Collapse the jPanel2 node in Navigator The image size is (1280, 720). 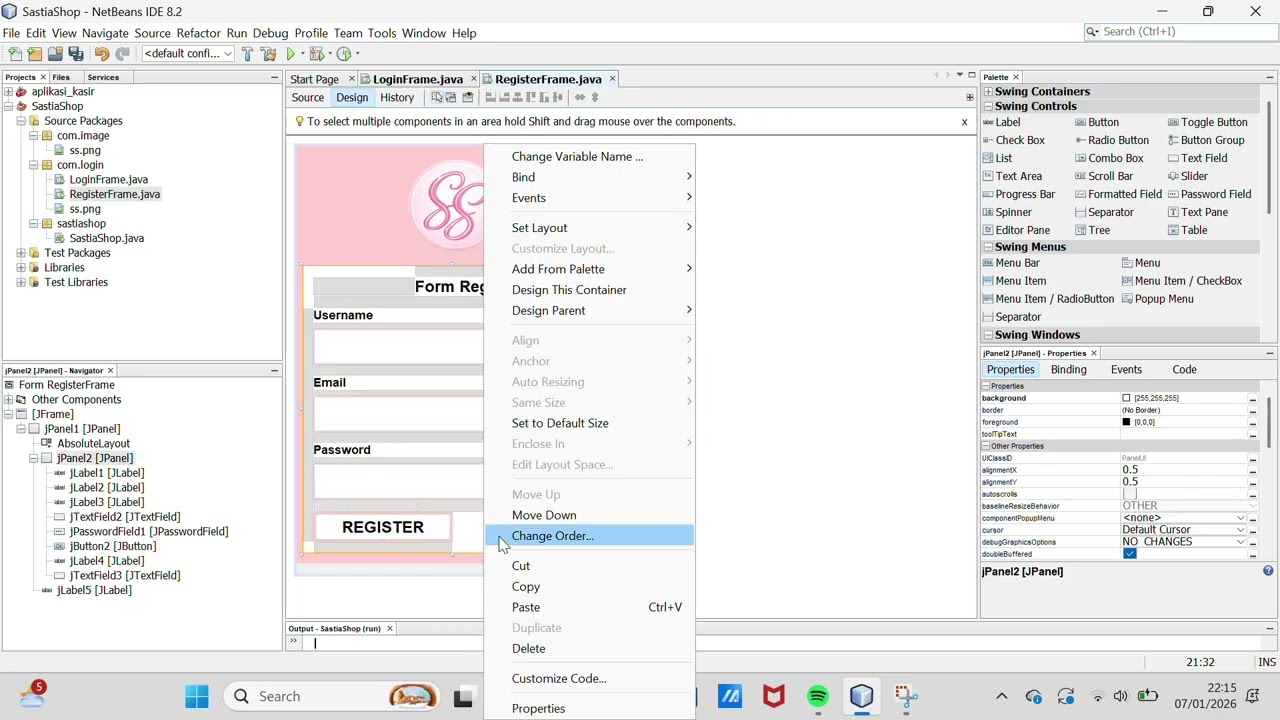[x=33, y=458]
